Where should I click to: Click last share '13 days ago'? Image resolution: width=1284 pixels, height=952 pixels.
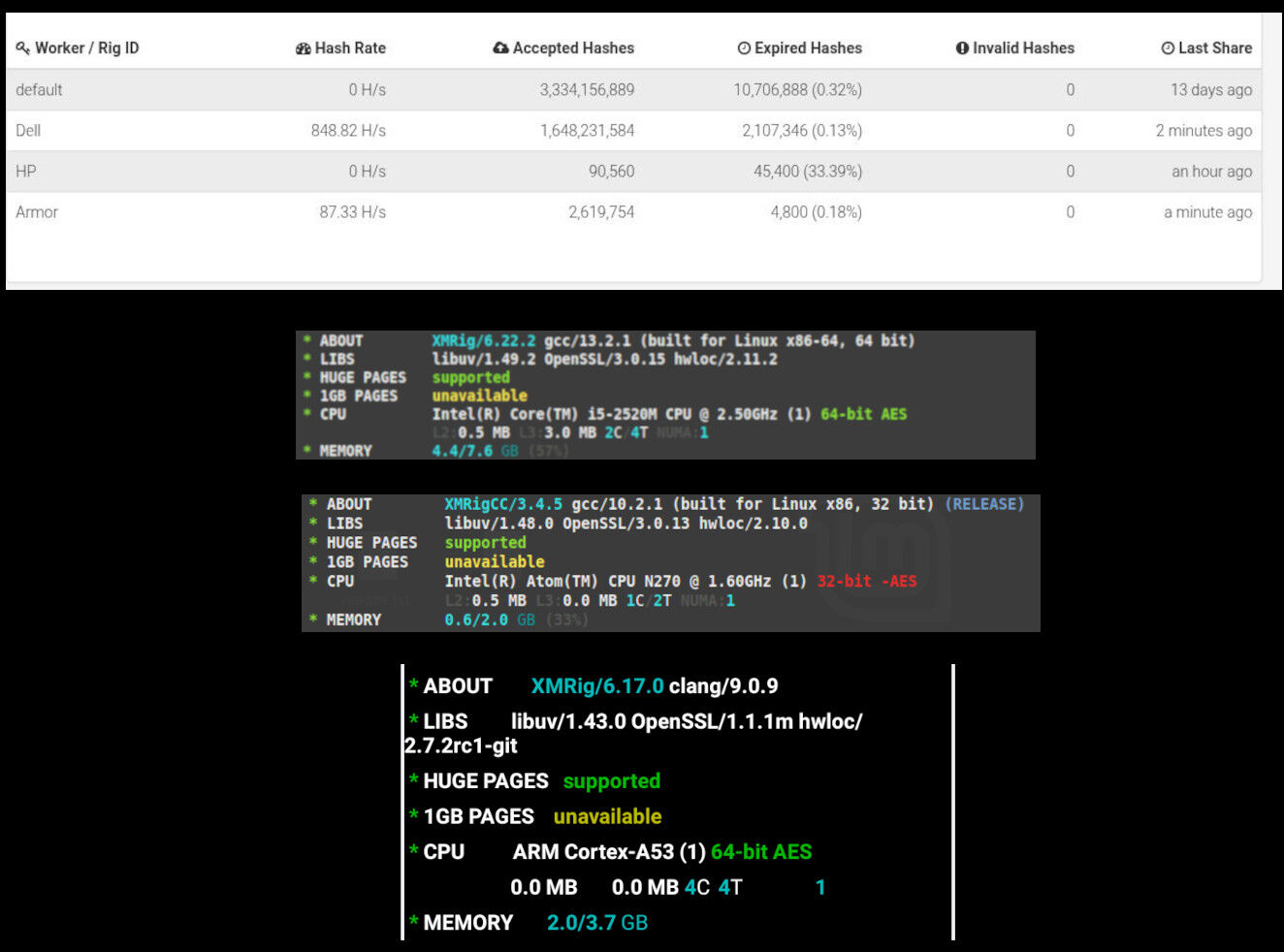(1211, 90)
